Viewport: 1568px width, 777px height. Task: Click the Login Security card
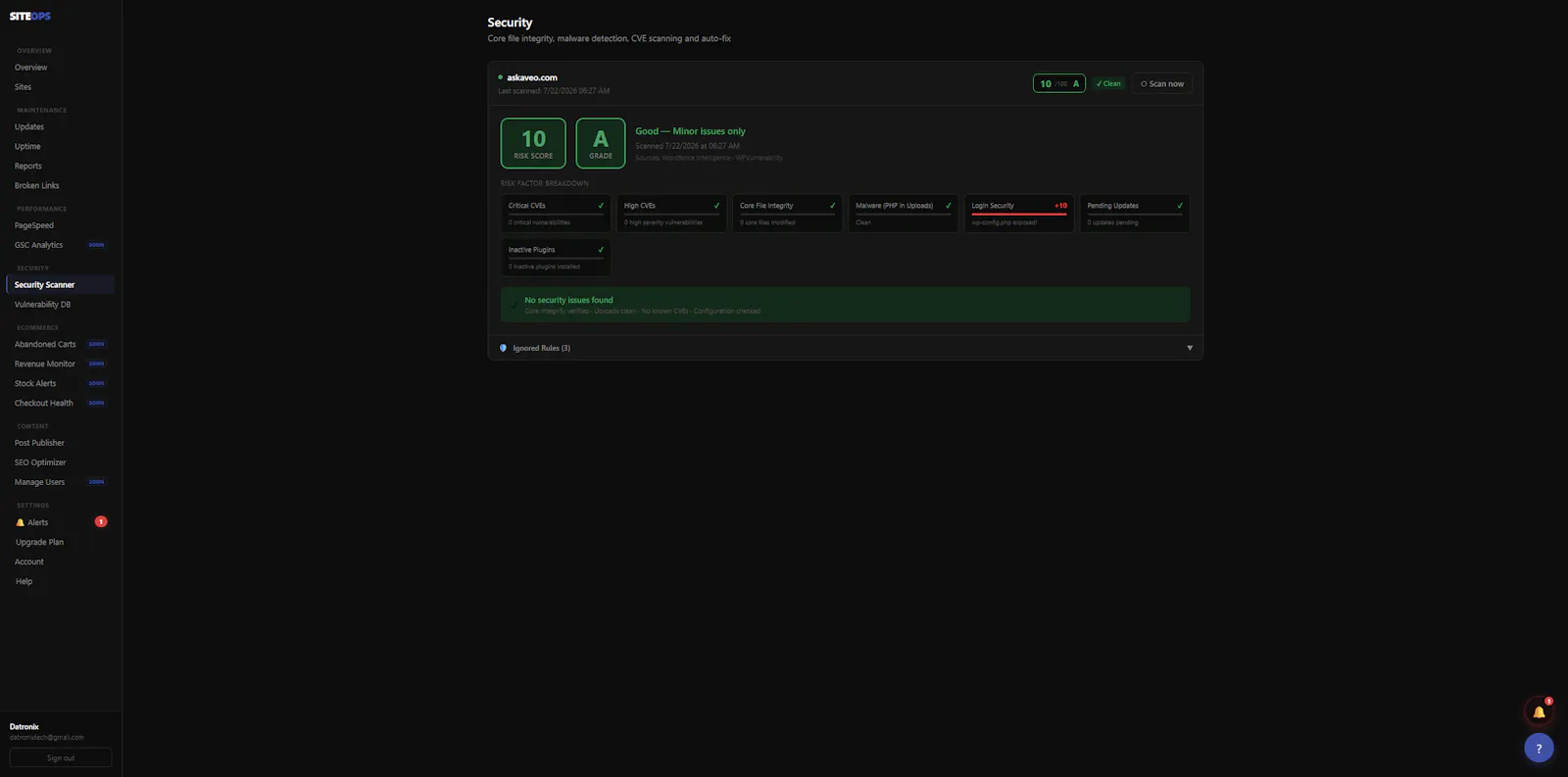[1019, 214]
